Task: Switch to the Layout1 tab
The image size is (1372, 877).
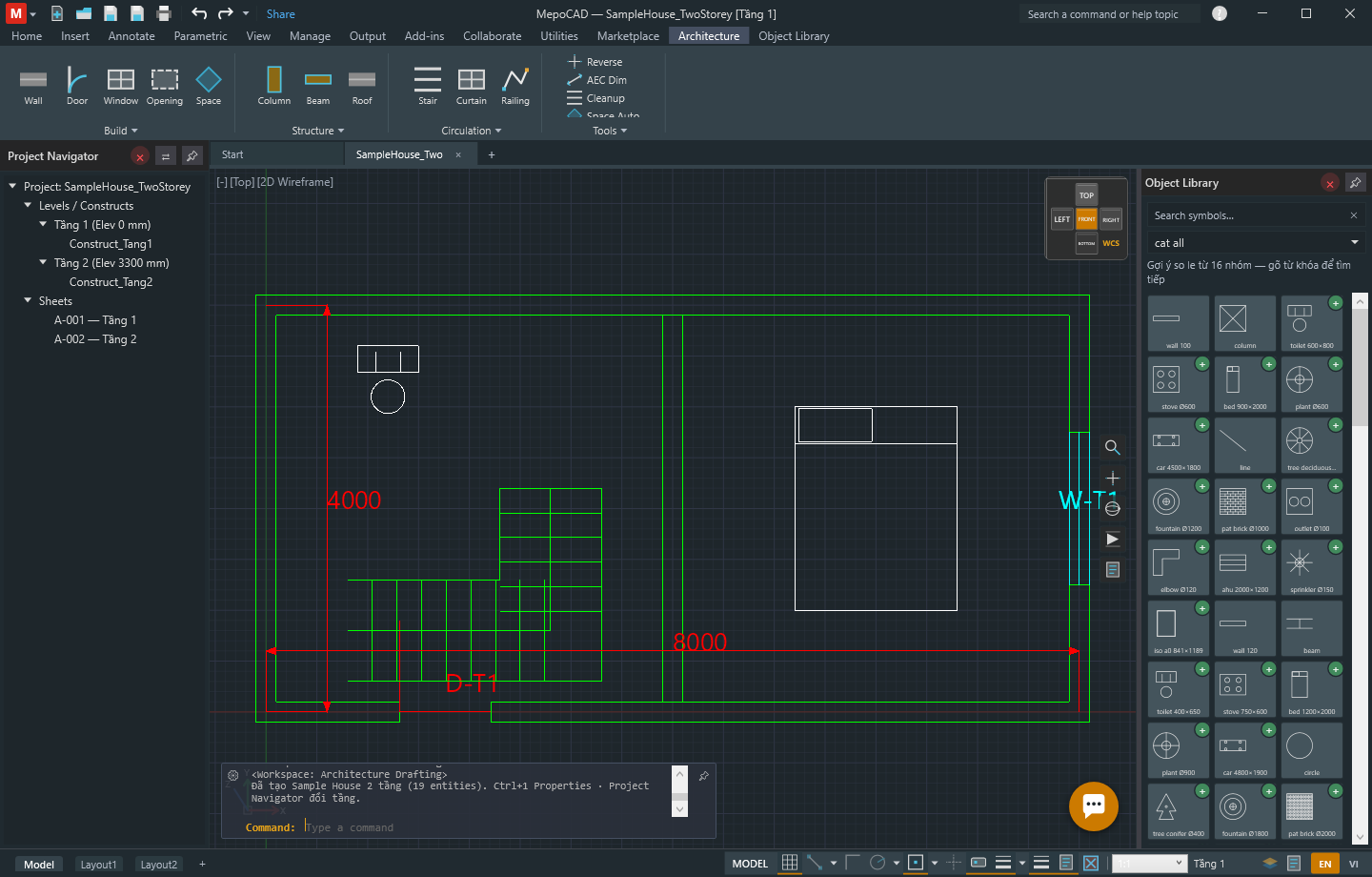Action: coord(98,865)
